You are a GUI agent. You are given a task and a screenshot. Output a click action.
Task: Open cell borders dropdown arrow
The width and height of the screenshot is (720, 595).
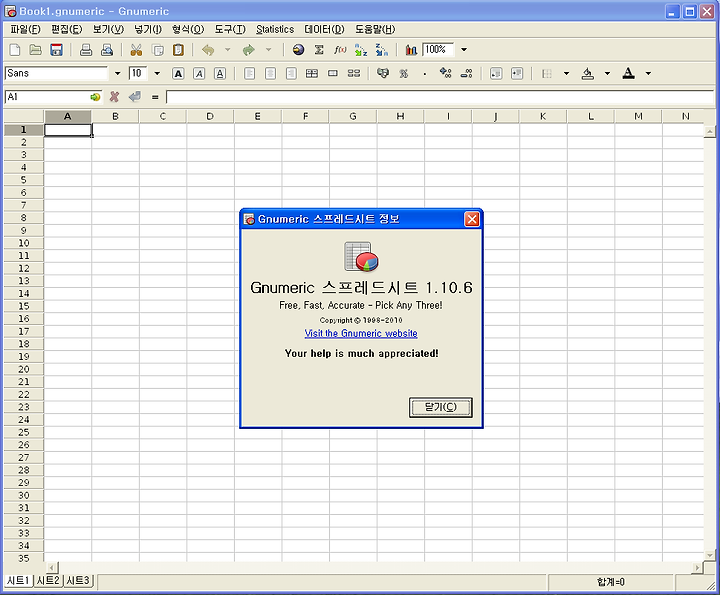coord(567,73)
